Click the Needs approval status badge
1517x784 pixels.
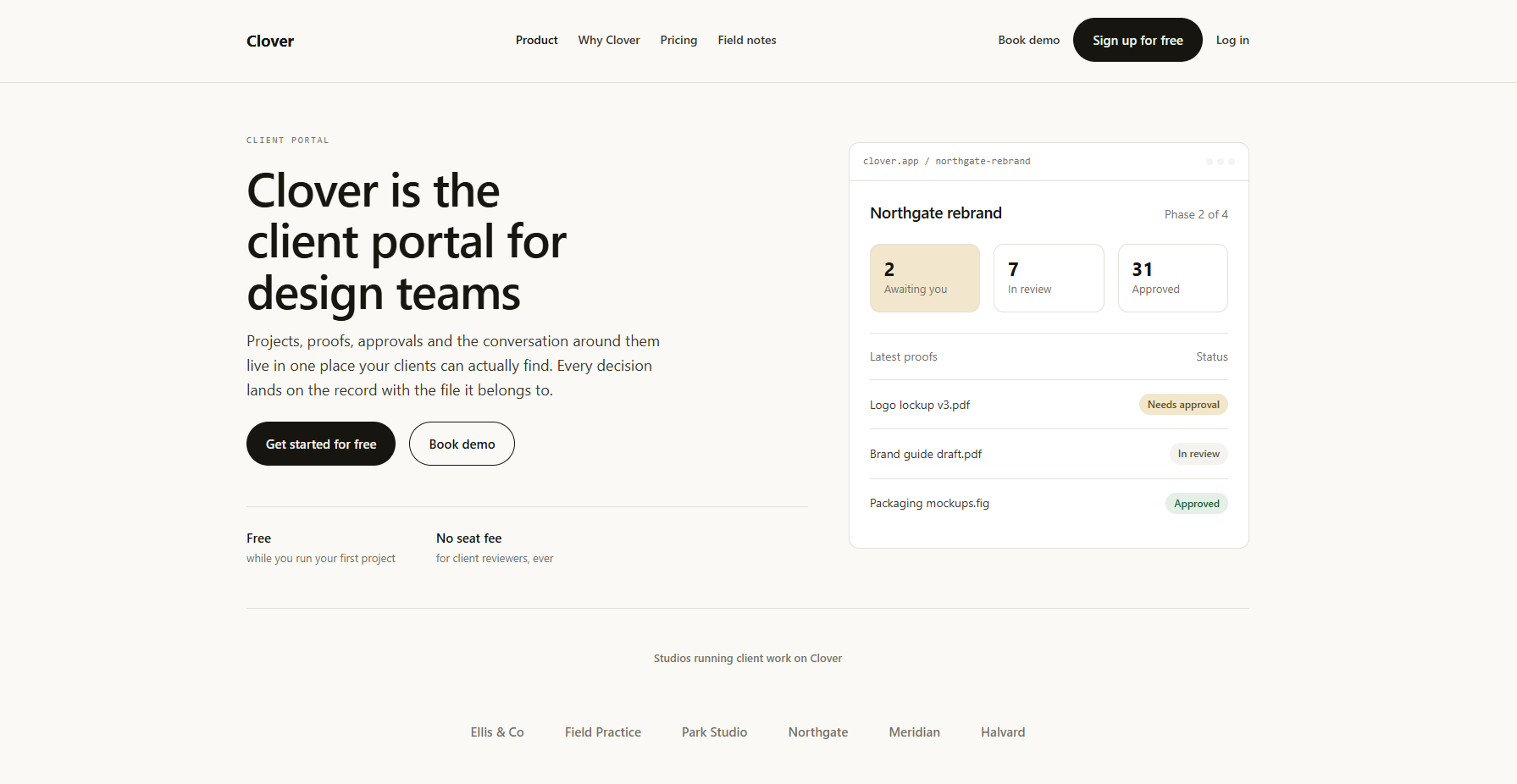[x=1183, y=405]
